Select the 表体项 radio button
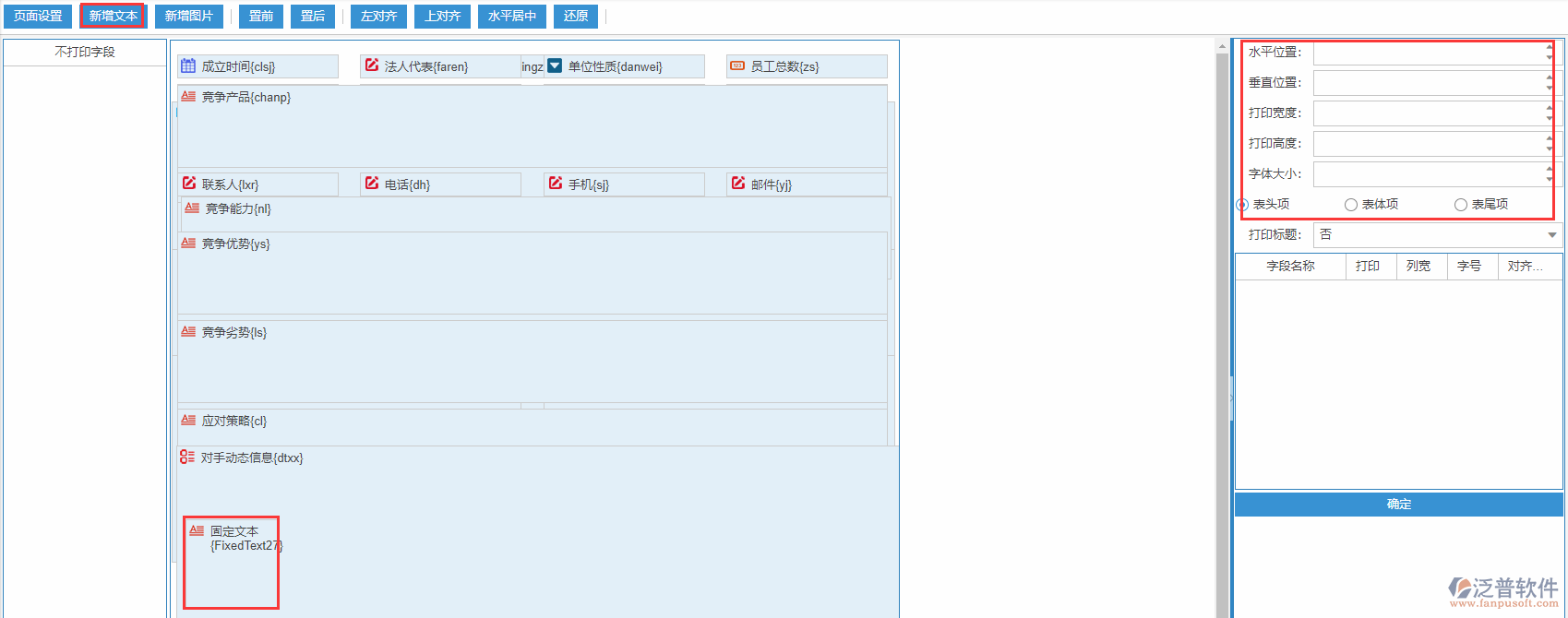The height and width of the screenshot is (618, 1568). 1351,205
